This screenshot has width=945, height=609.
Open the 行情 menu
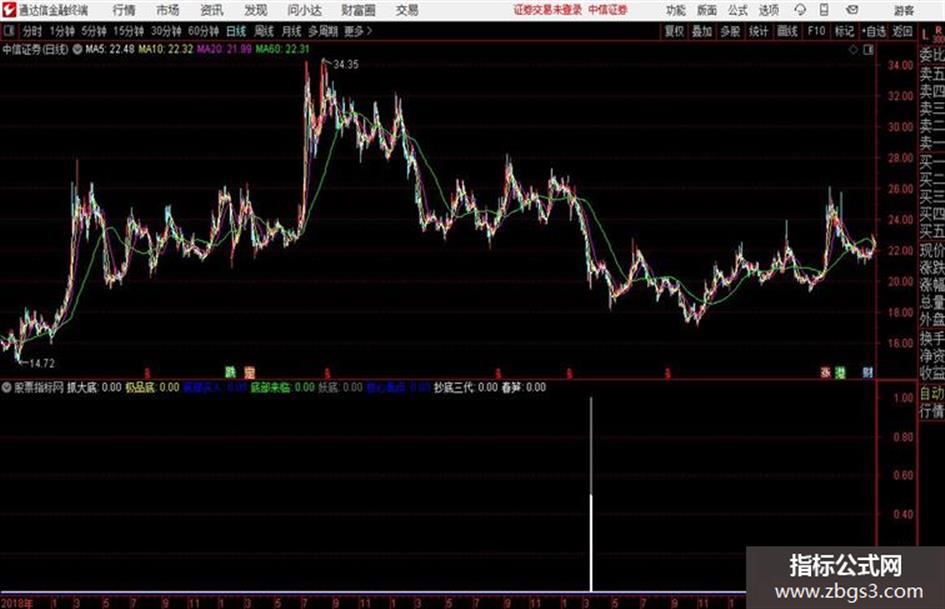[x=124, y=10]
